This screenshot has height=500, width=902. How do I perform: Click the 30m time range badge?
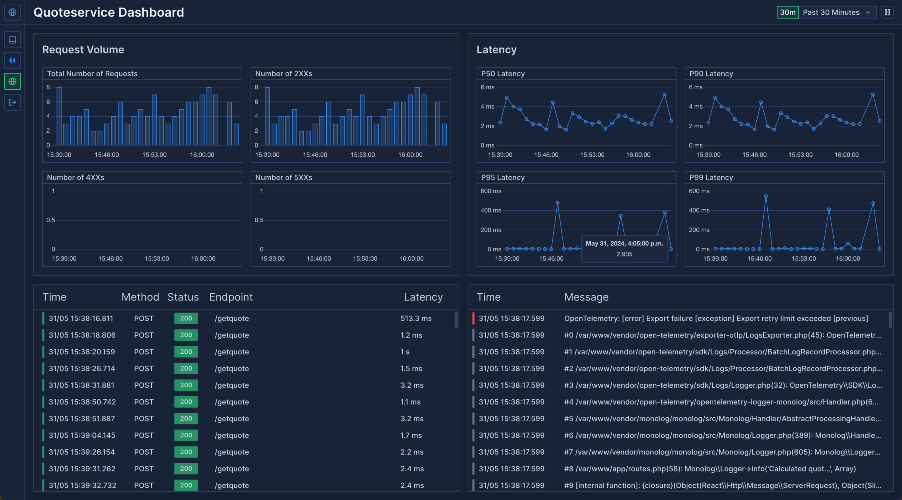pyautogui.click(x=788, y=12)
